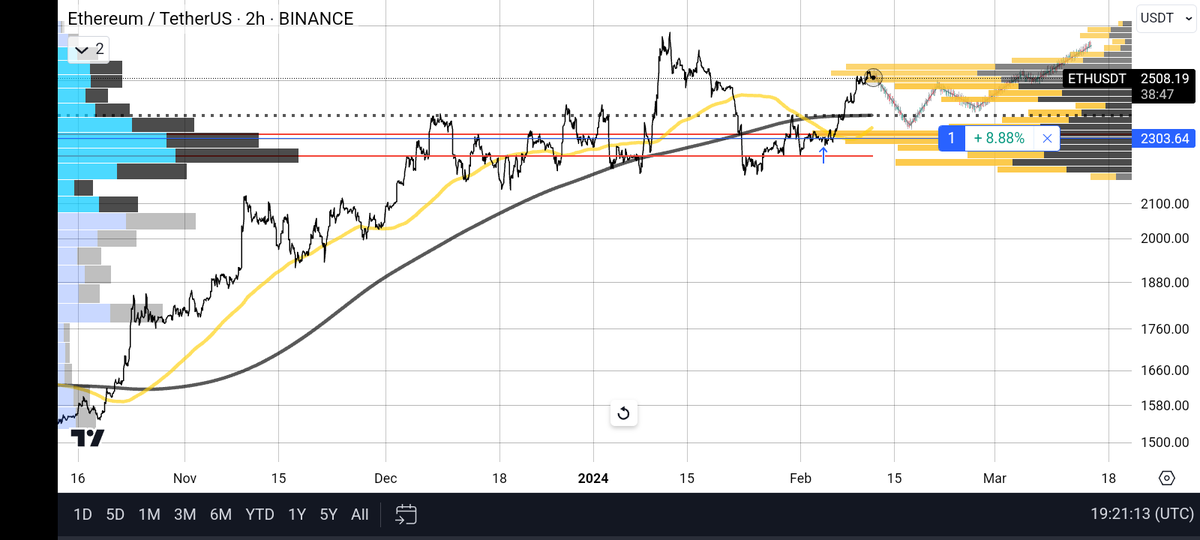Click the reset chart view button
This screenshot has height=540, width=1200.
click(624, 413)
